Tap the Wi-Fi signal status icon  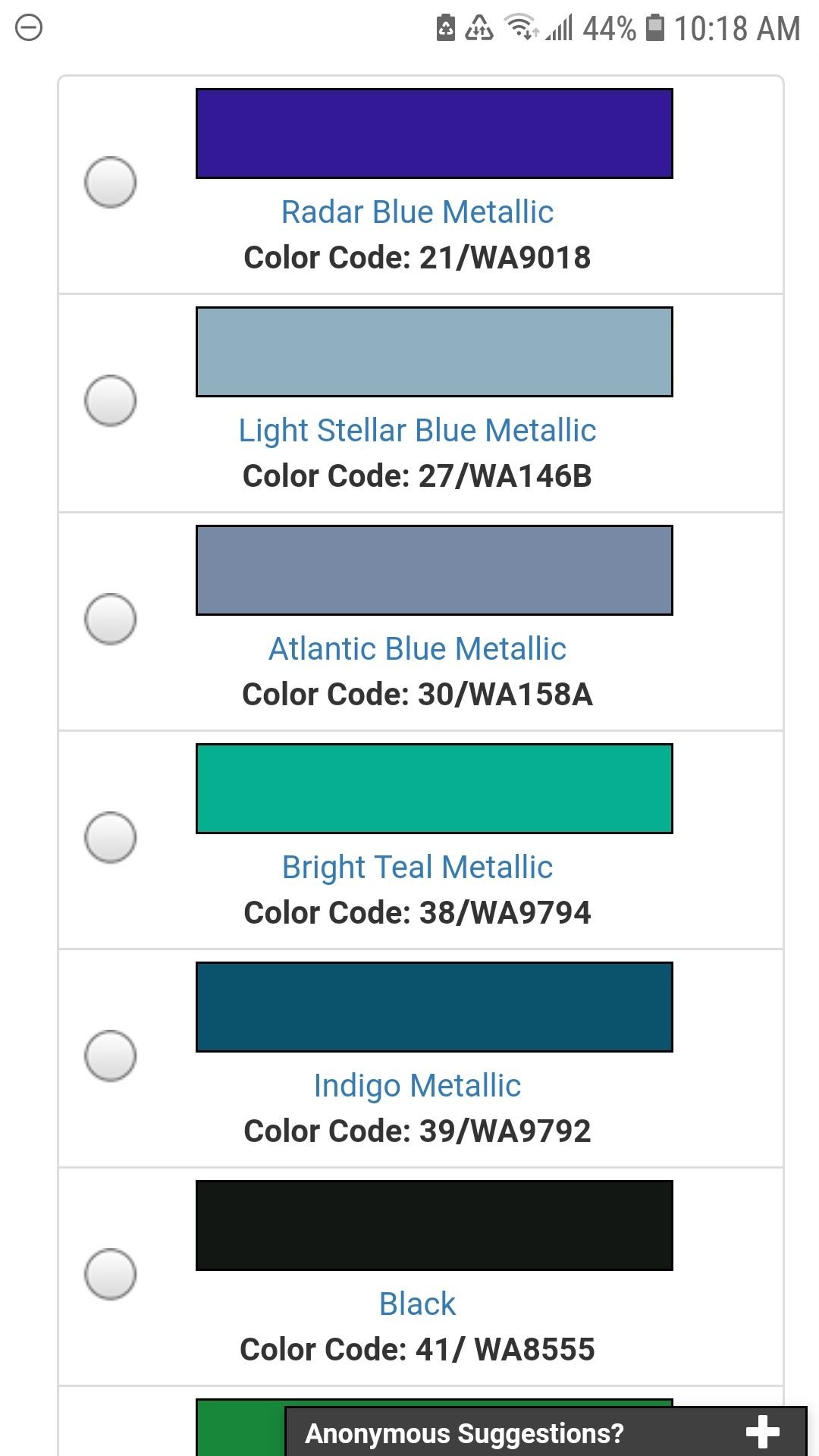[521, 28]
